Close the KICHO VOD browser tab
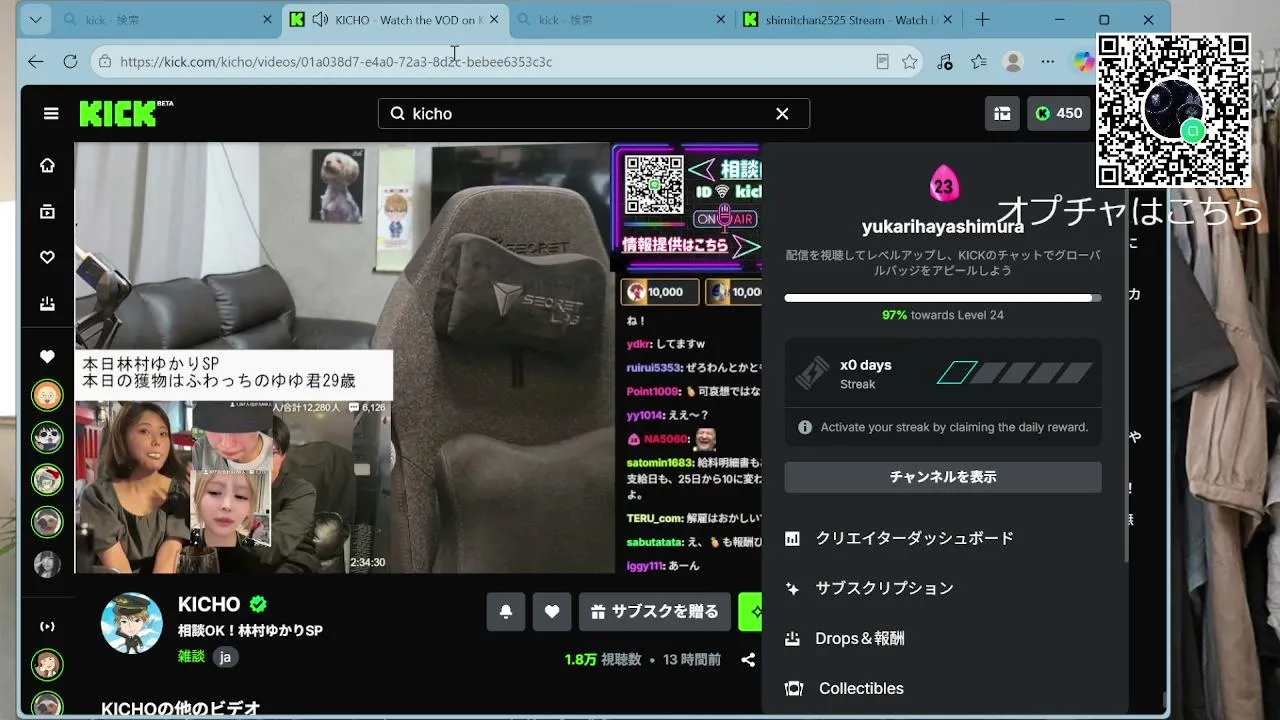This screenshot has width=1280, height=720. point(494,20)
